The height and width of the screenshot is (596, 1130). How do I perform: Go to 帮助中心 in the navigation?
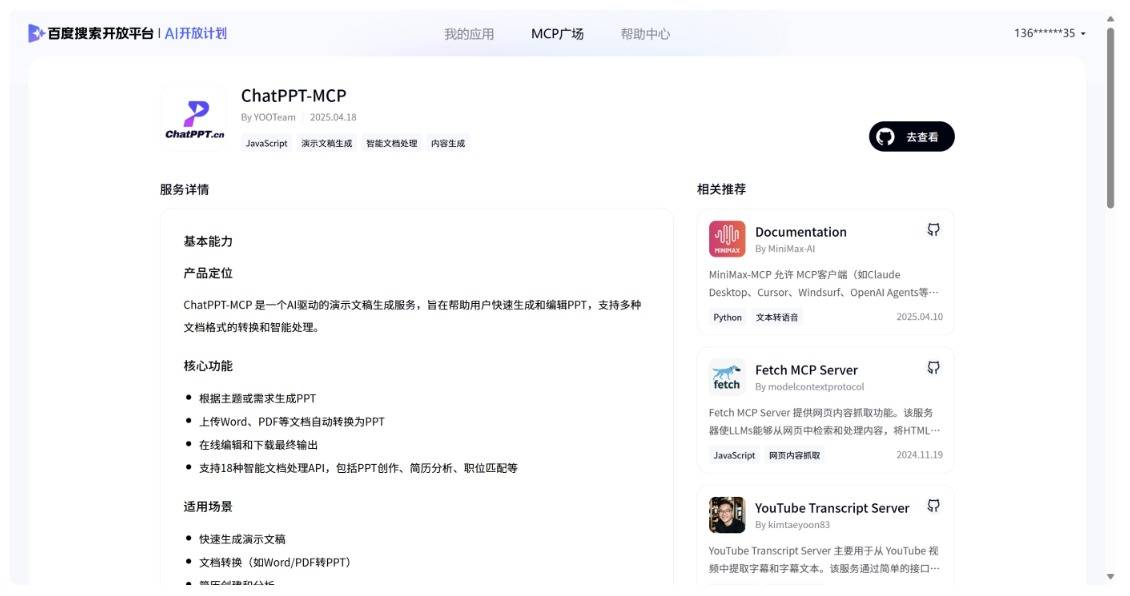click(645, 34)
